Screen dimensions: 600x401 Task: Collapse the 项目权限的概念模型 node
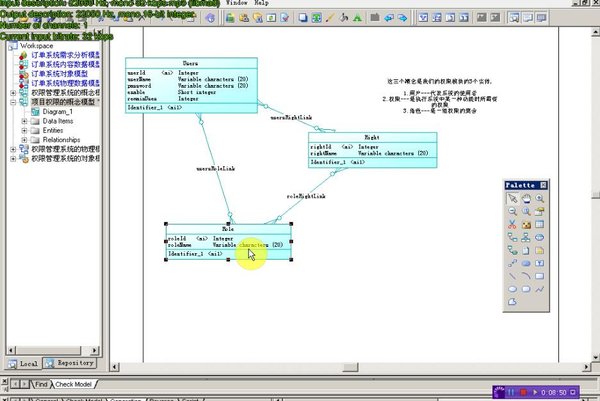(x=13, y=102)
